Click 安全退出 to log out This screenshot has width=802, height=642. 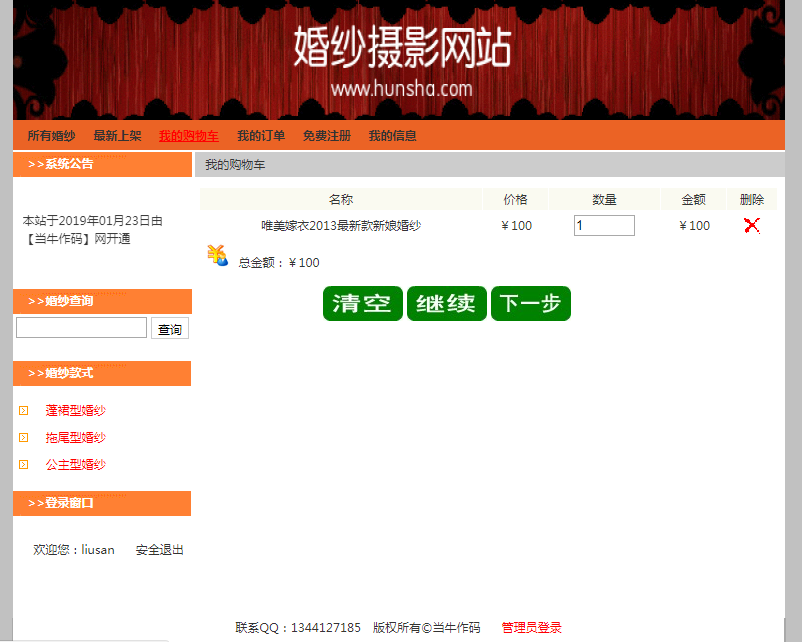tap(160, 550)
